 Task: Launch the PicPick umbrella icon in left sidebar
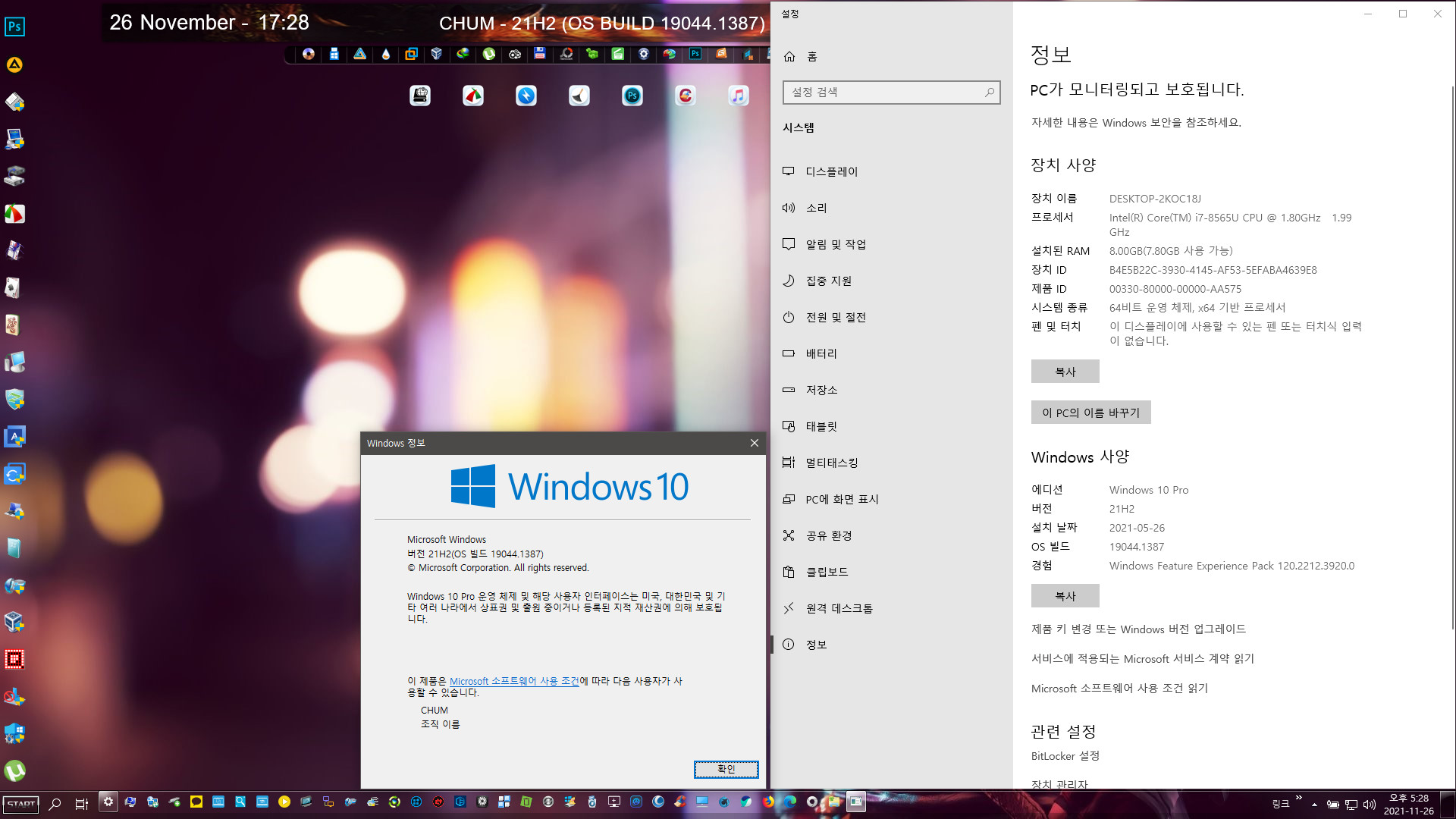[14, 214]
